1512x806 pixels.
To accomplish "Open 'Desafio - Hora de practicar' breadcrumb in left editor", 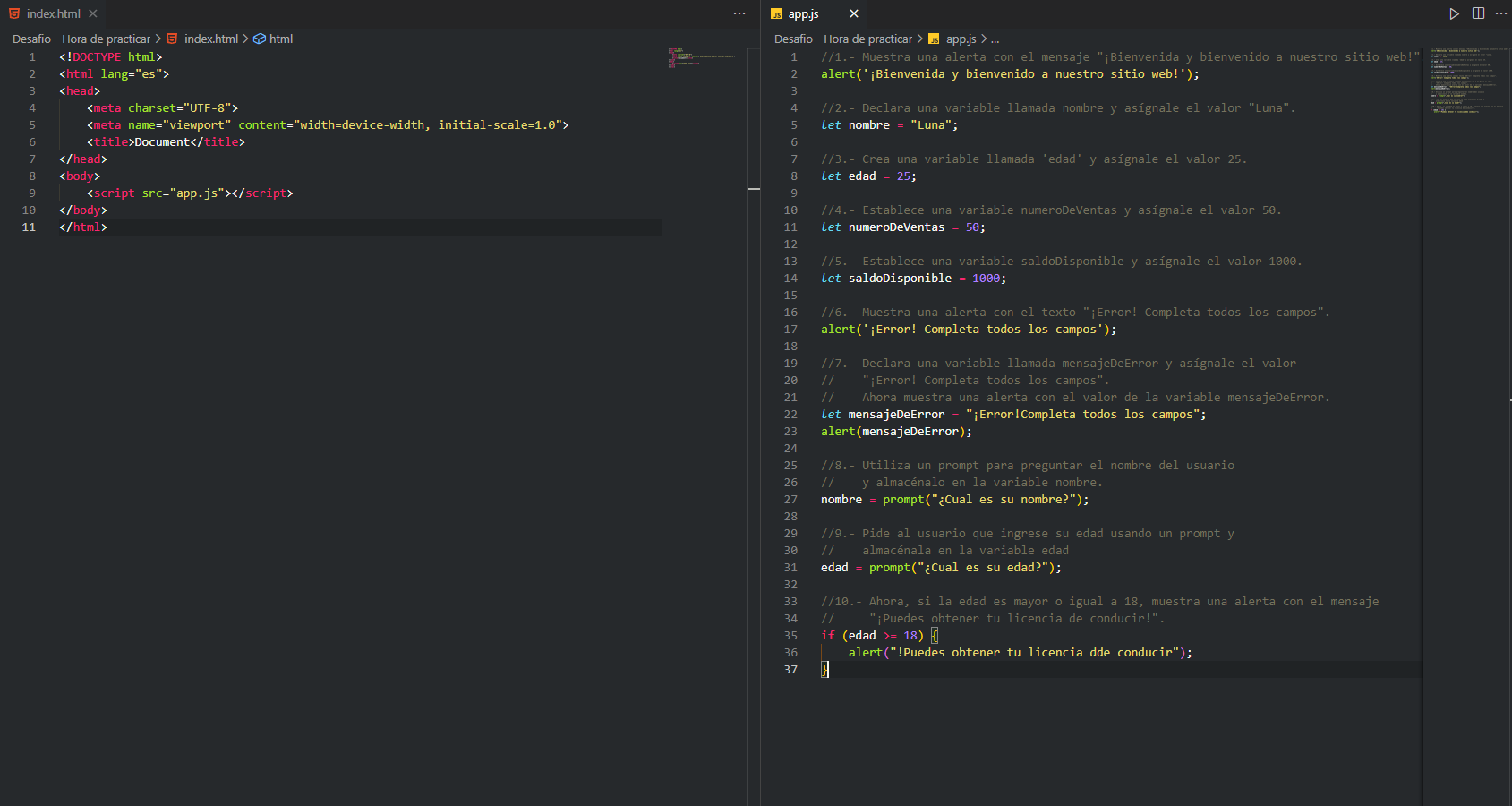I will (x=81, y=39).
